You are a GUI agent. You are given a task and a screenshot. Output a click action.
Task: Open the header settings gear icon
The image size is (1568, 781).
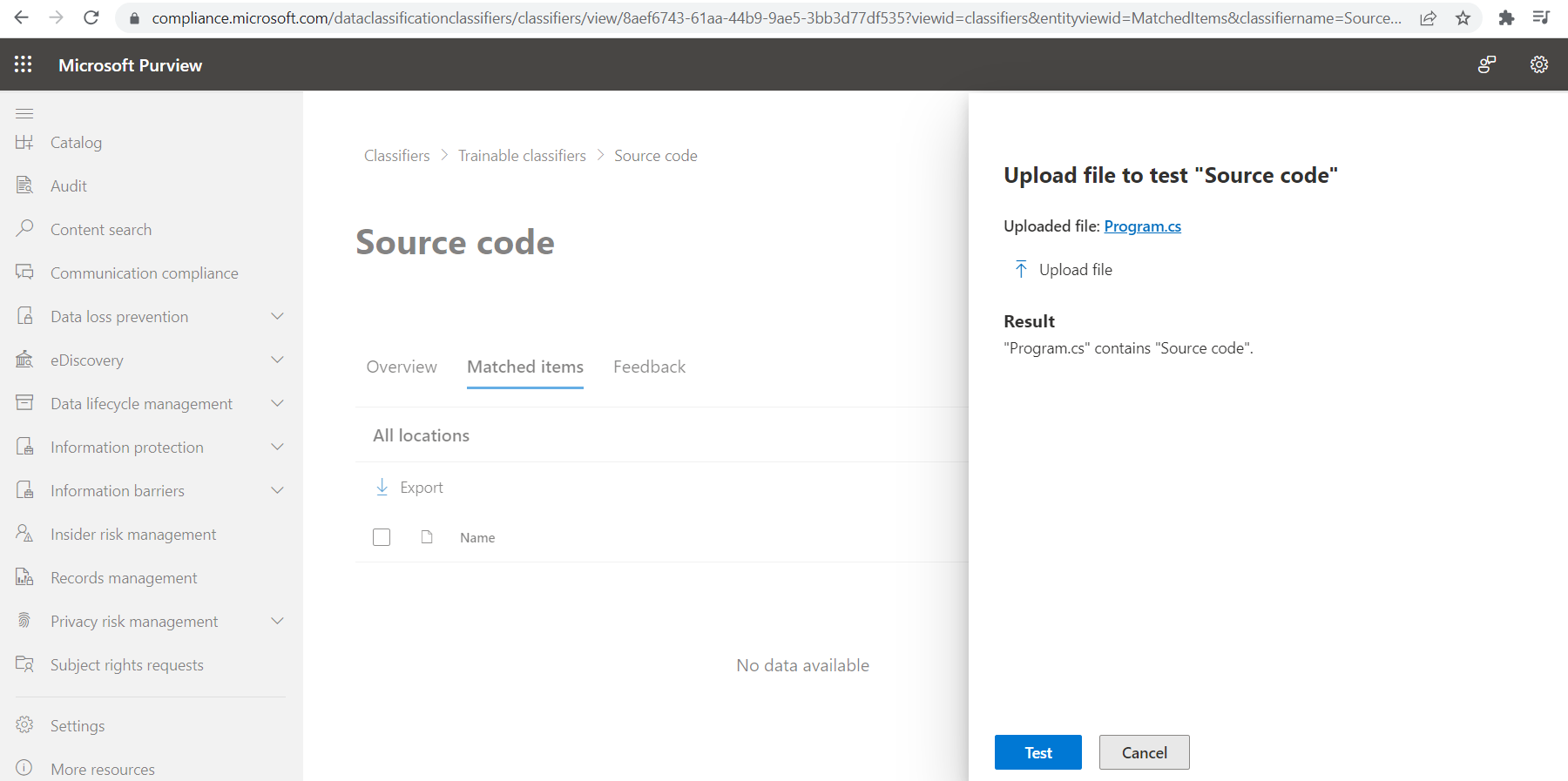click(1539, 64)
